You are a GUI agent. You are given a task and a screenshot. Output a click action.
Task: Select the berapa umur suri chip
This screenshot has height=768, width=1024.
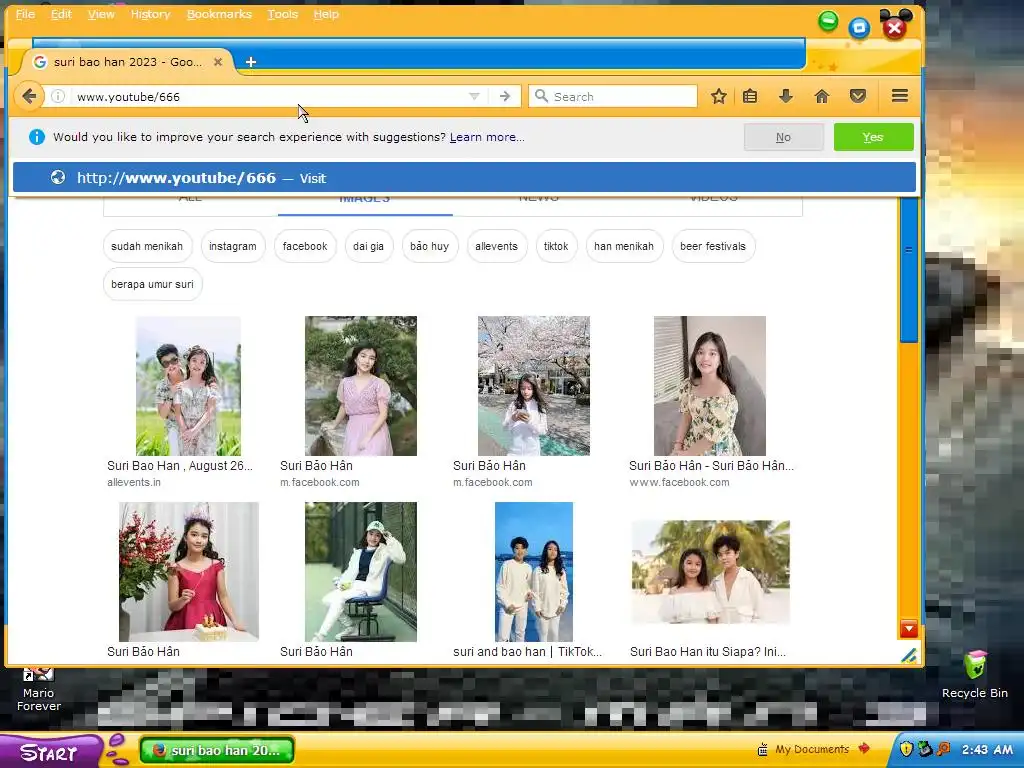pyautogui.click(x=152, y=284)
